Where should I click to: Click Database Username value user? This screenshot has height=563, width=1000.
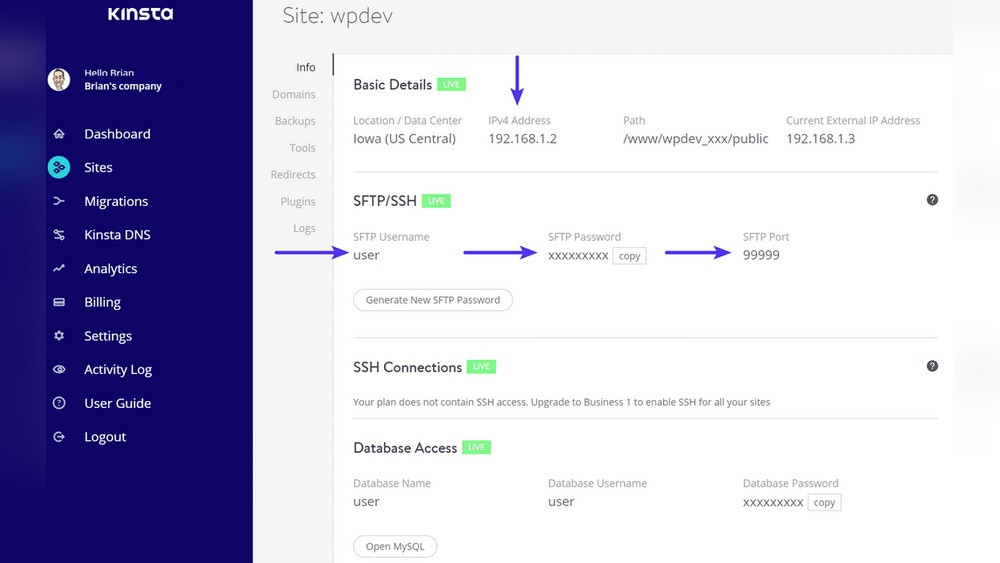561,502
